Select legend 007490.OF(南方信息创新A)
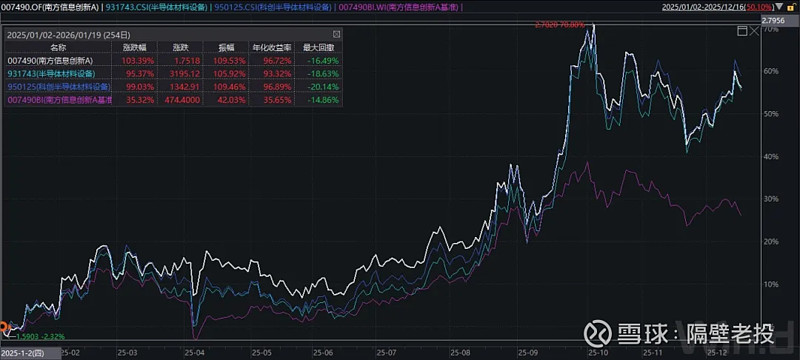This screenshot has width=800, height=360. [49, 7]
